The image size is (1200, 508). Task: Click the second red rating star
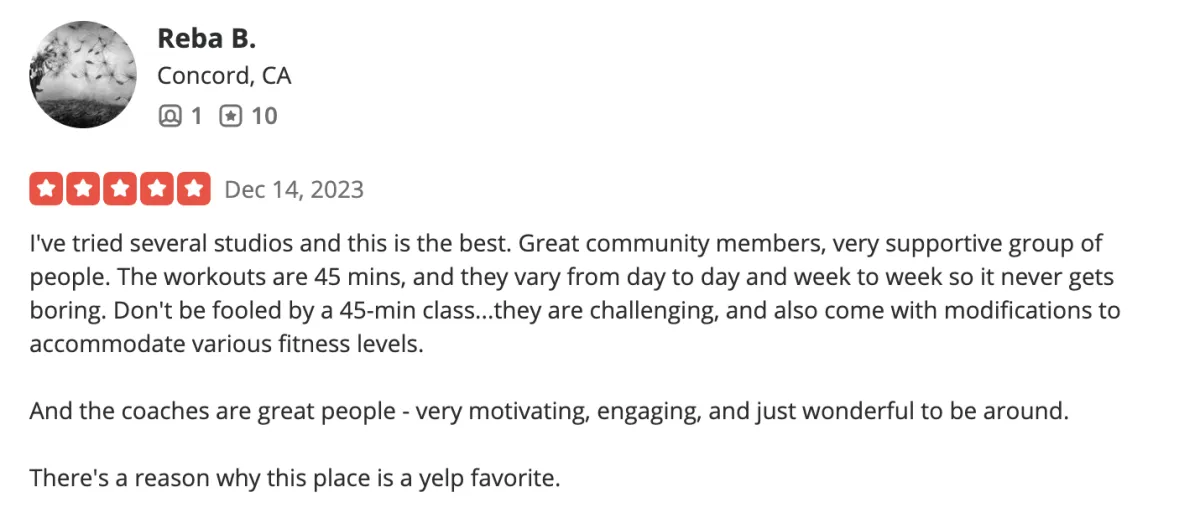[83, 189]
